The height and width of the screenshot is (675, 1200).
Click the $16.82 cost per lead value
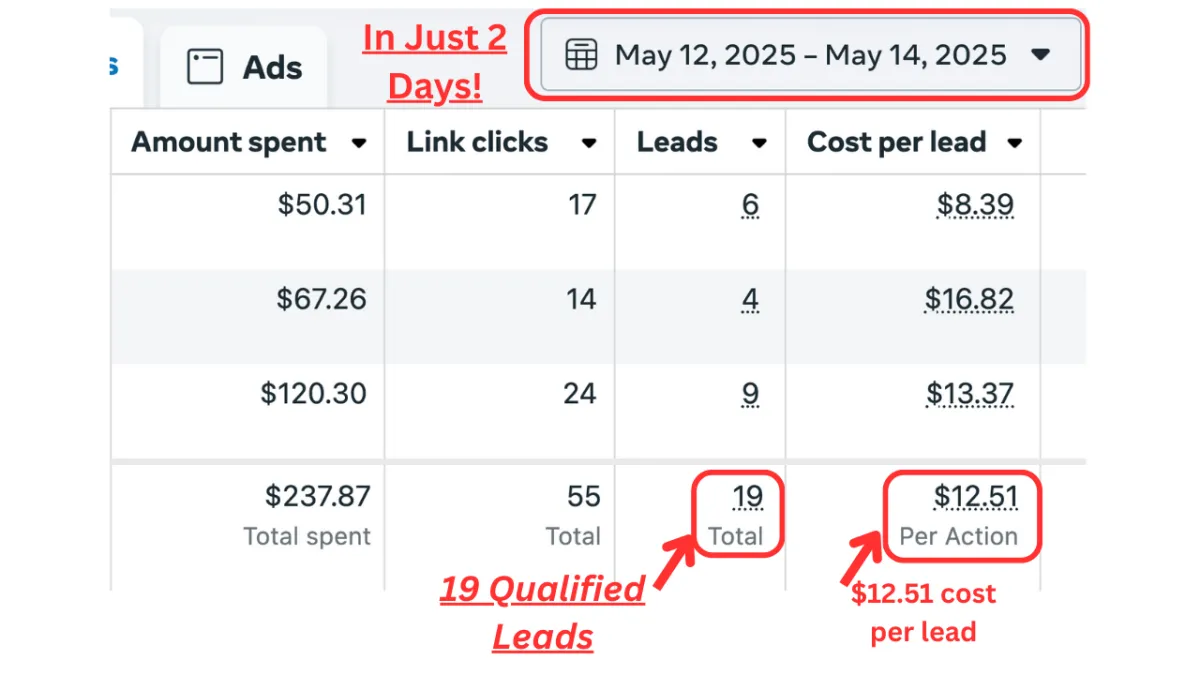click(969, 299)
